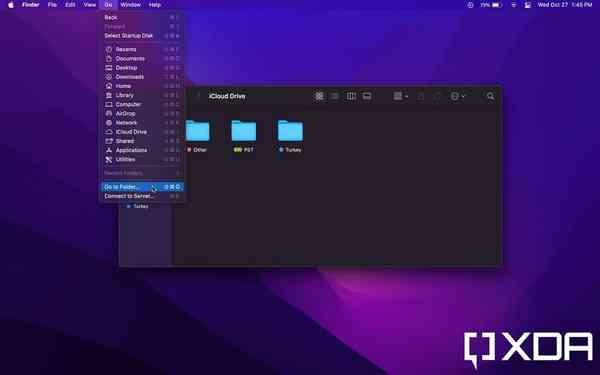Open the Finder menu in menu bar
This screenshot has height=375, width=600.
(31, 5)
